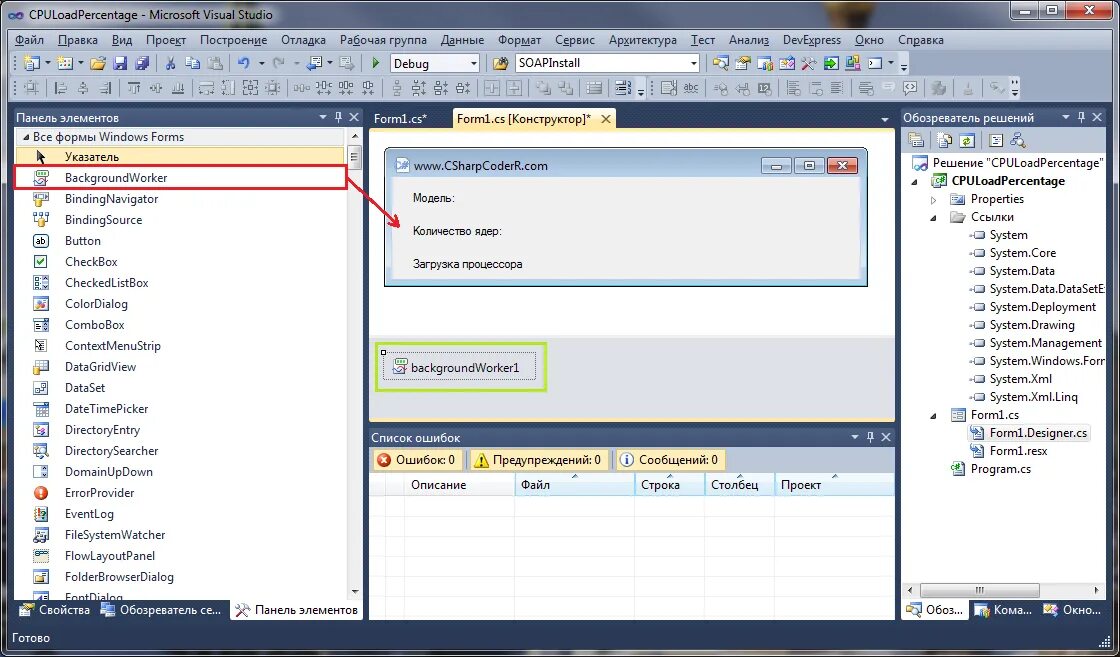
Task: Open the Debug configuration dropdown
Action: 473,64
